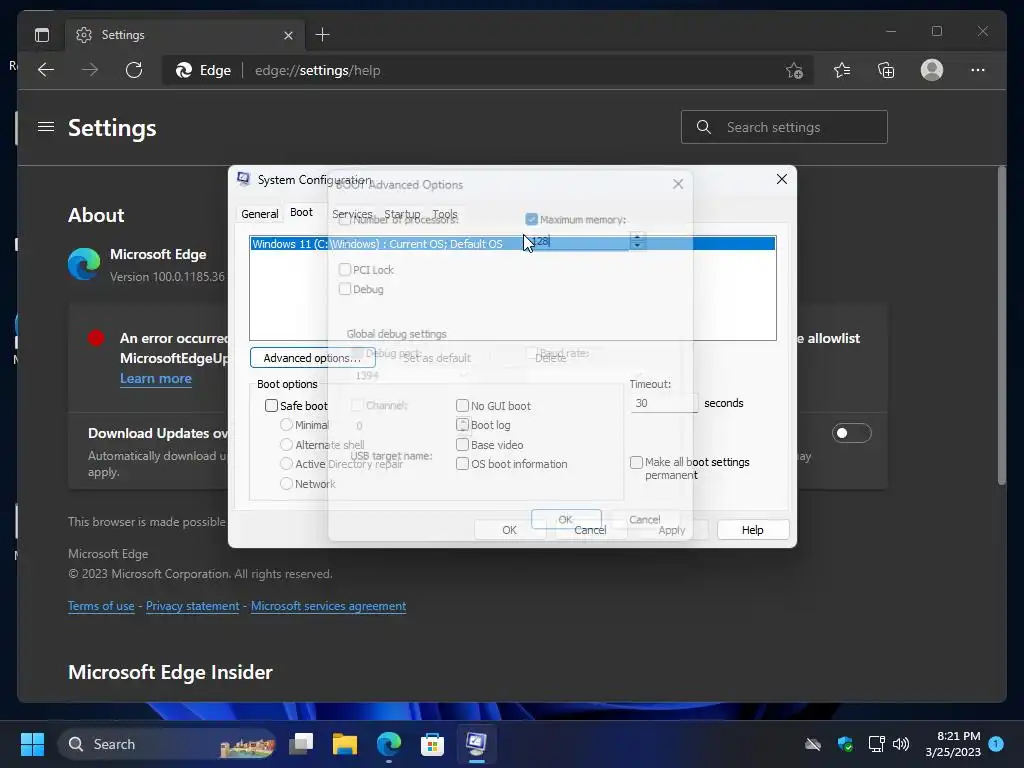Click the cloud sync tray icon
Screen dimensions: 1024x768
[812, 744]
